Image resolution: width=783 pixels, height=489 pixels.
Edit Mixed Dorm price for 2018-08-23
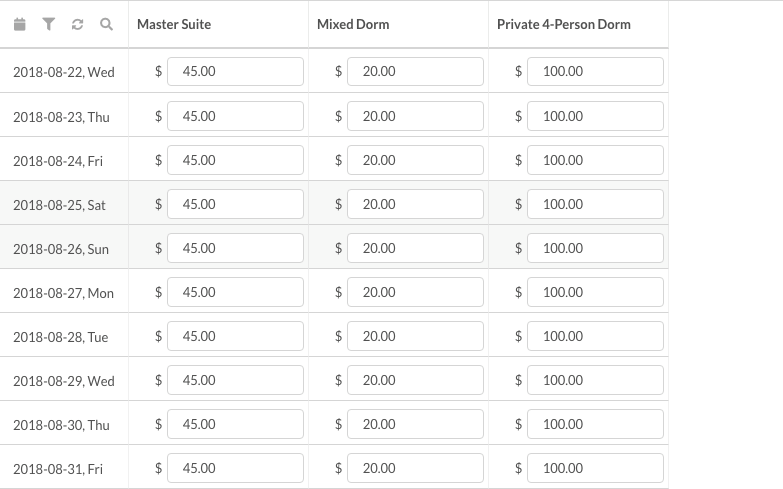click(415, 116)
